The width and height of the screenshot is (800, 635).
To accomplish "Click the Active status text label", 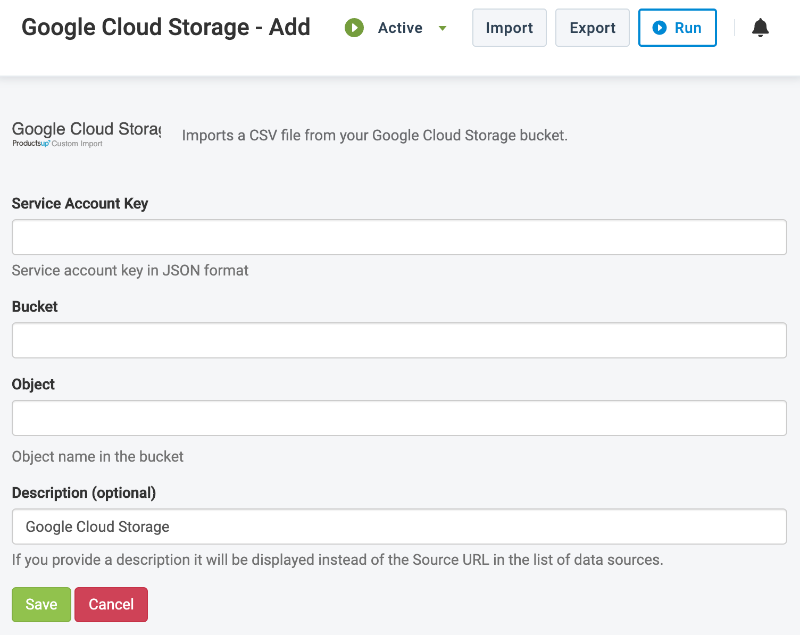I will (x=400, y=28).
